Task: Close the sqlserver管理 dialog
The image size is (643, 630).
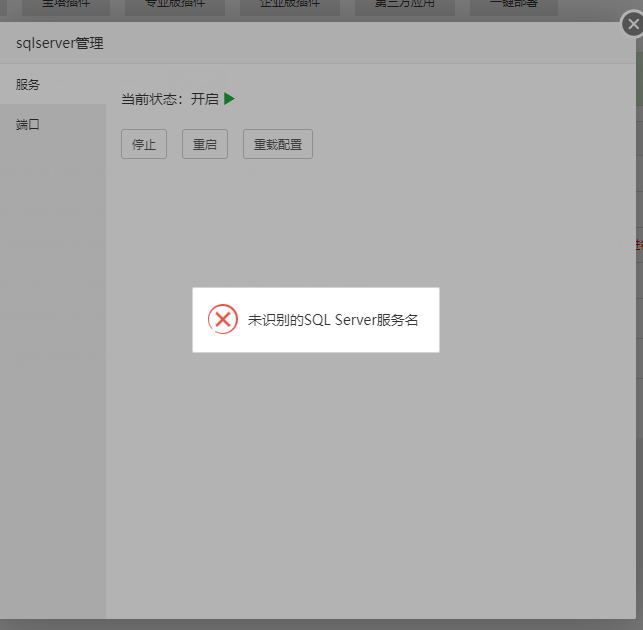Action: [x=633, y=24]
